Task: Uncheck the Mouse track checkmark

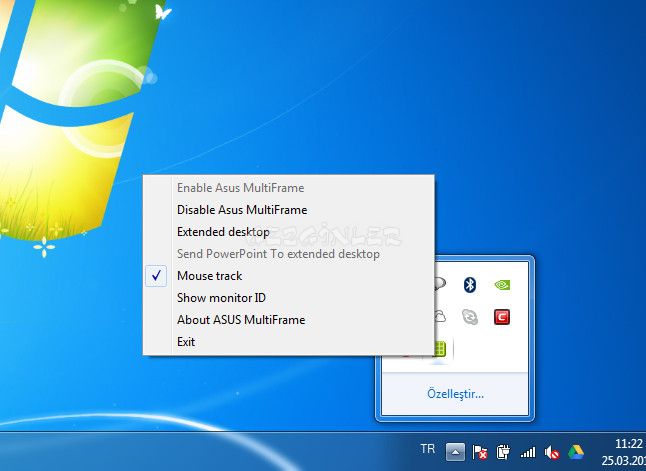Action: [x=157, y=276]
